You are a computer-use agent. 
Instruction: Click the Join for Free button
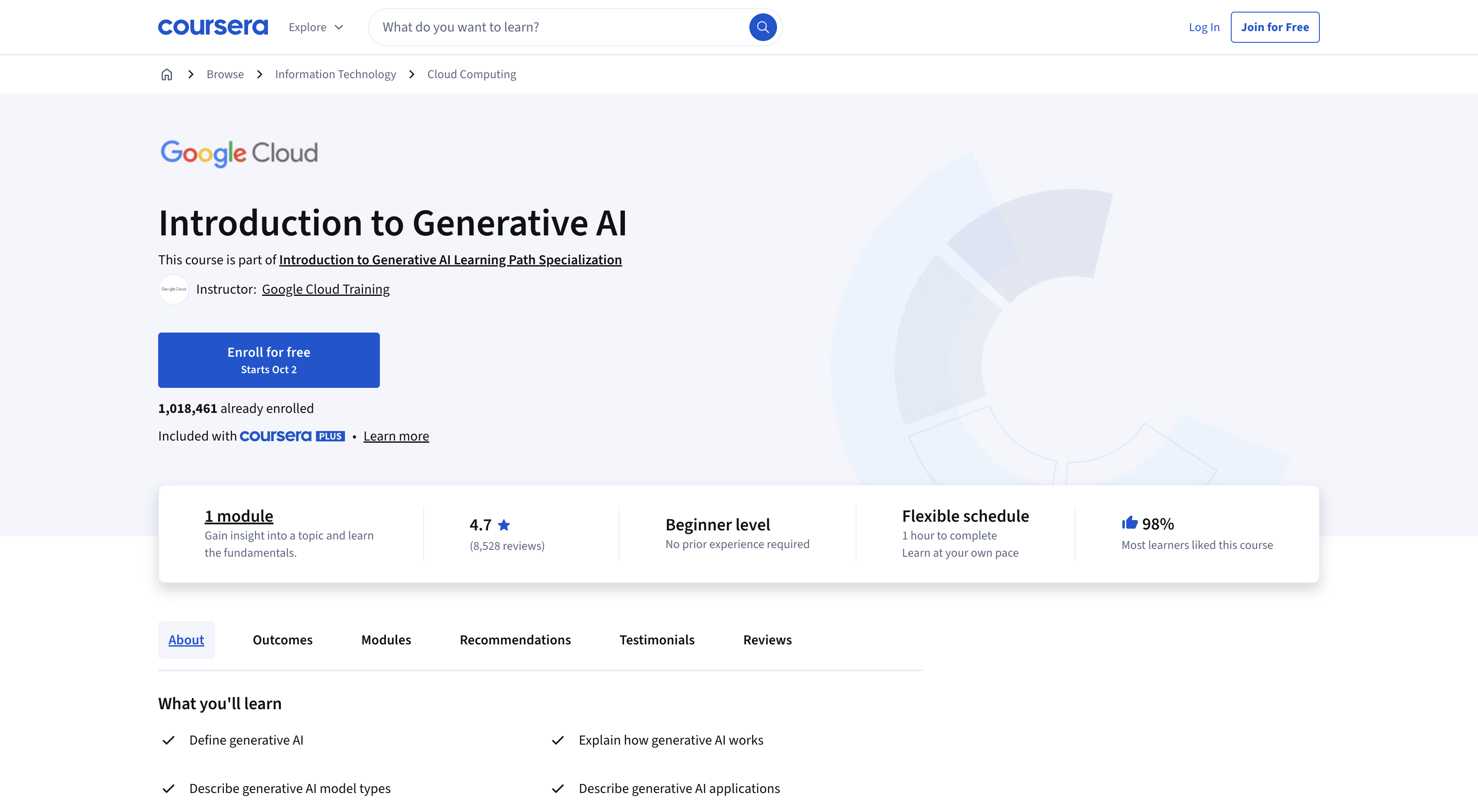1274,27
